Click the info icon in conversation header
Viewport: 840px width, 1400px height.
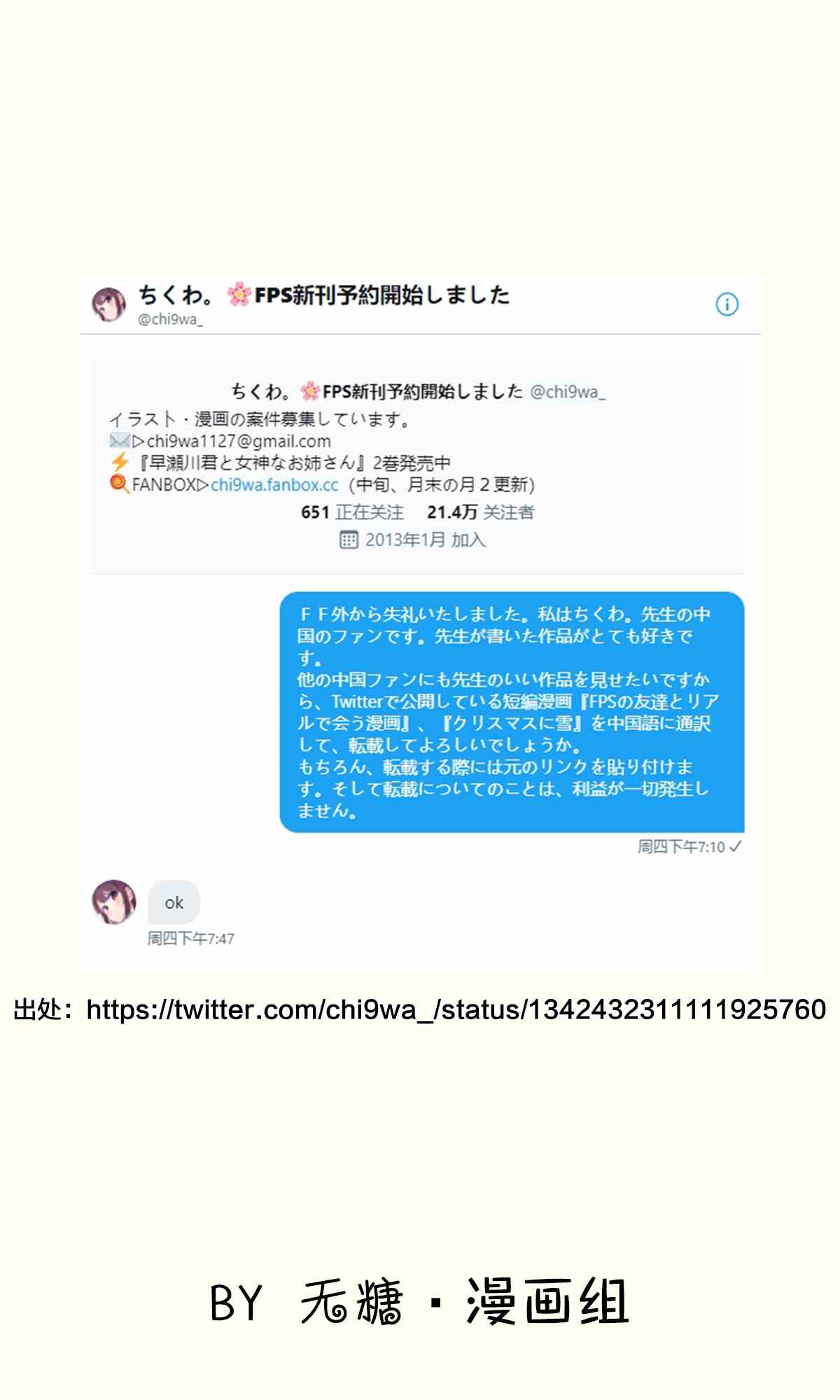pyautogui.click(x=727, y=304)
